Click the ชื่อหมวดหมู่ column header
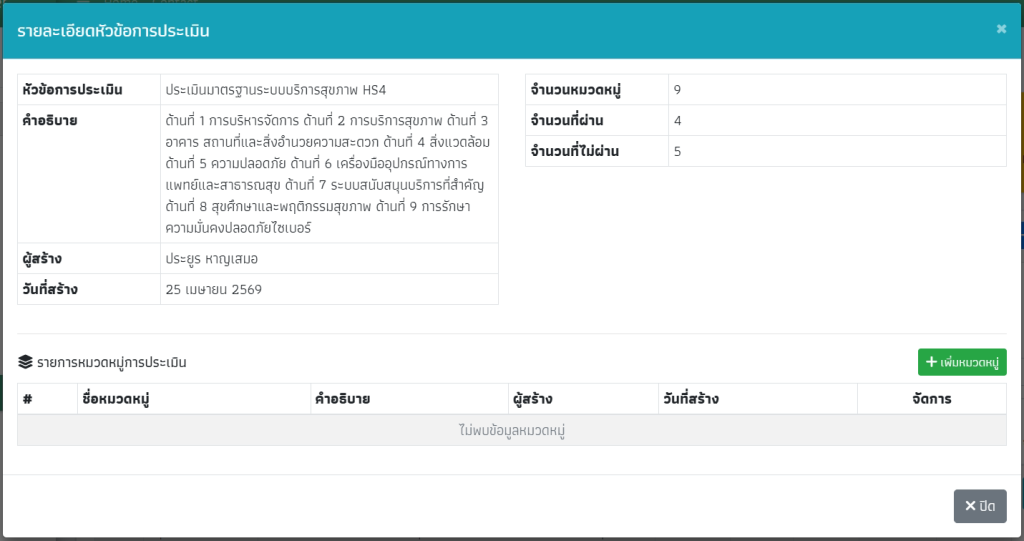This screenshot has height=541, width=1024. pos(116,399)
